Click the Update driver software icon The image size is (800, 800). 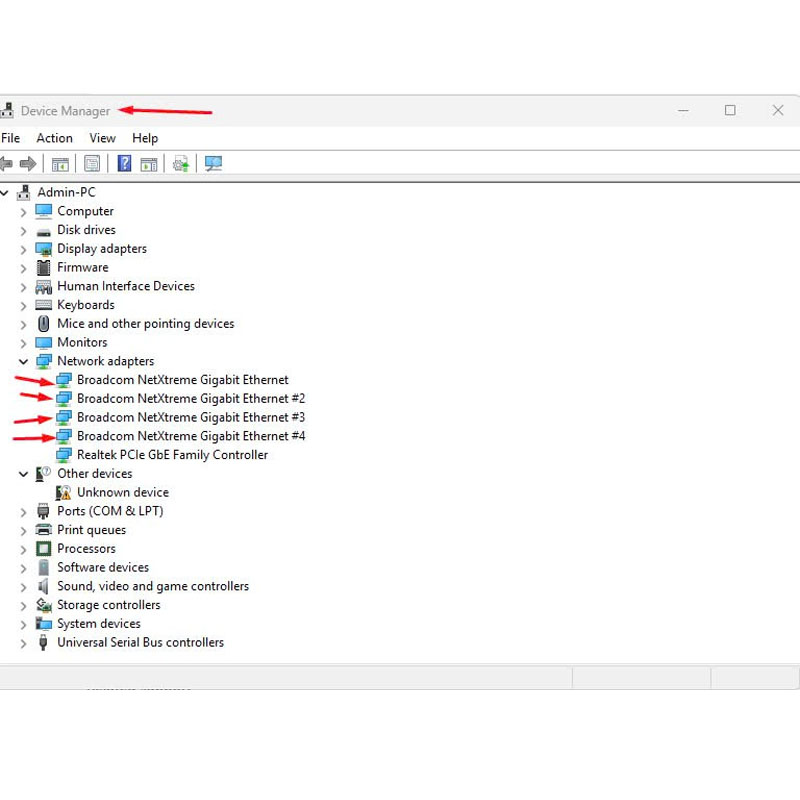181,164
